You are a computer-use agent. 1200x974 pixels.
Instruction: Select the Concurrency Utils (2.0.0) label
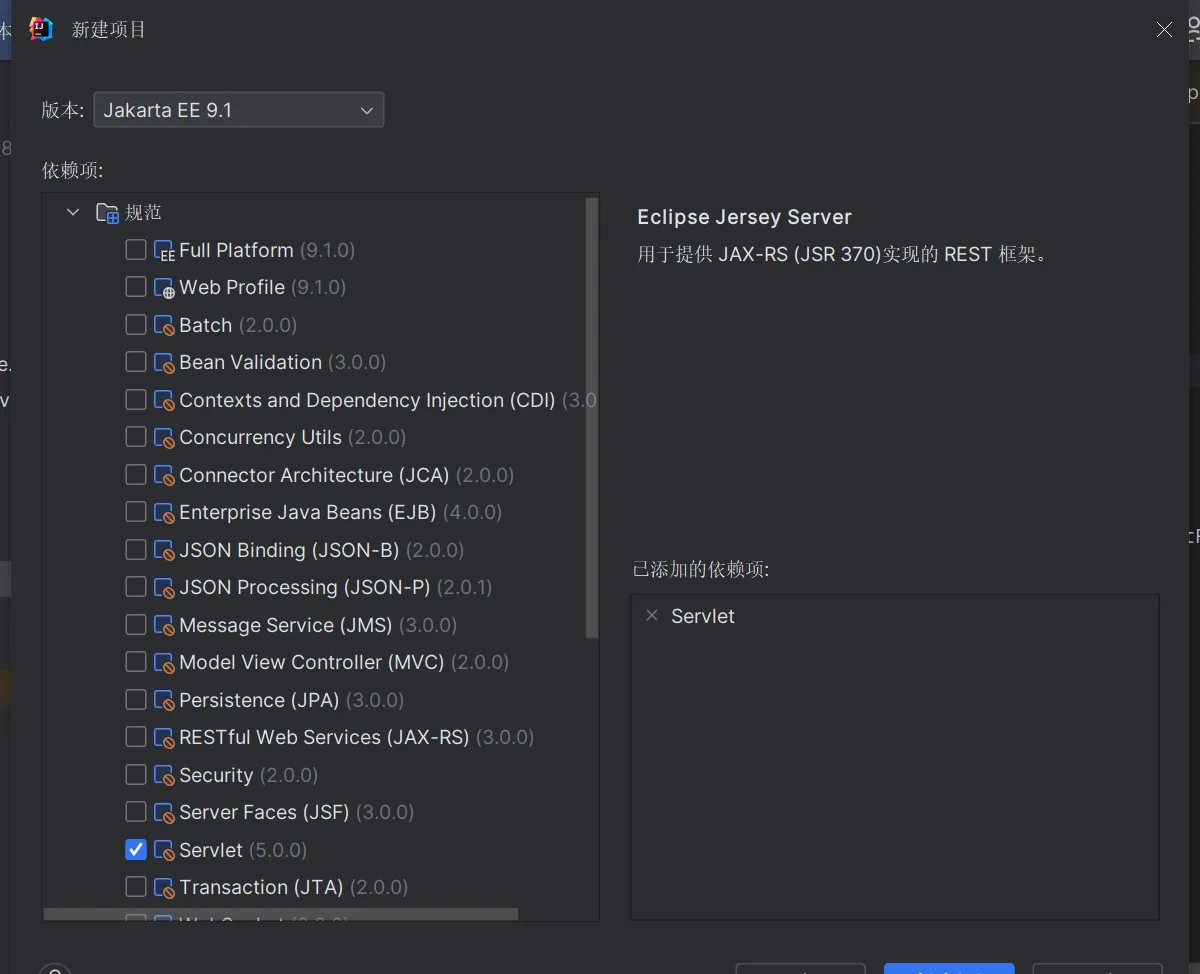click(x=293, y=437)
